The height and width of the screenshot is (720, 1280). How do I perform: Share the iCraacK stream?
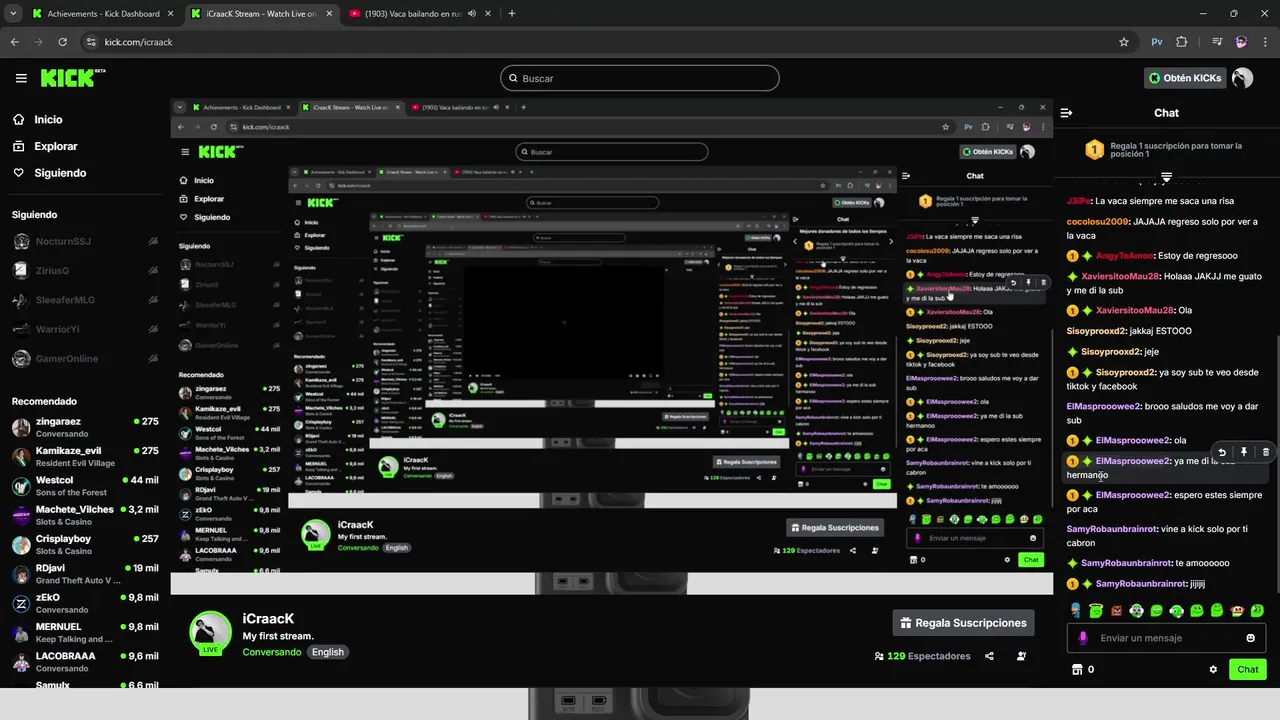989,656
